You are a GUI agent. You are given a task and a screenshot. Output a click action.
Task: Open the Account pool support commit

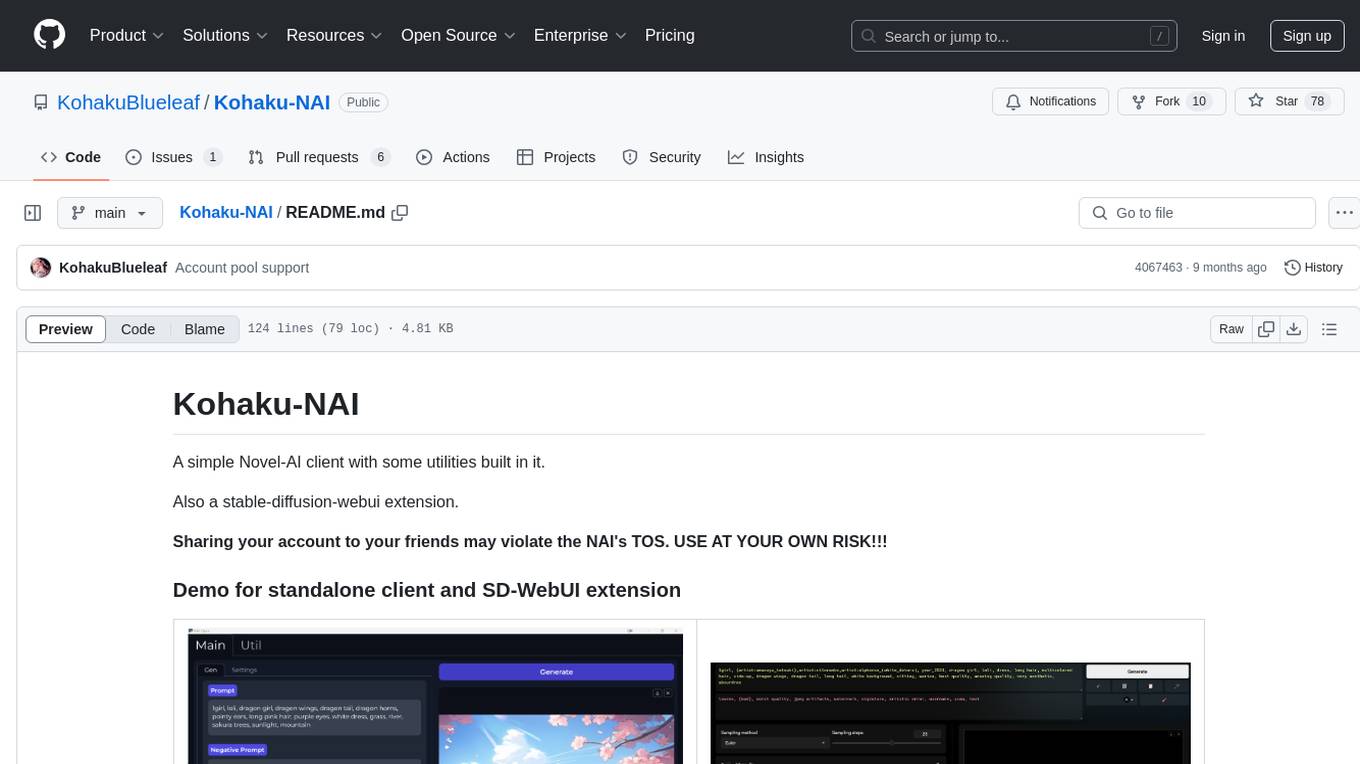click(x=242, y=267)
